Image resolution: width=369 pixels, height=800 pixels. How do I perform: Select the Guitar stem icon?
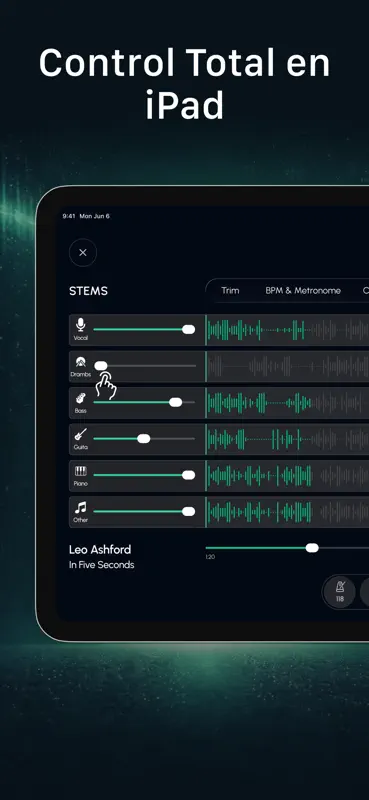click(81, 435)
